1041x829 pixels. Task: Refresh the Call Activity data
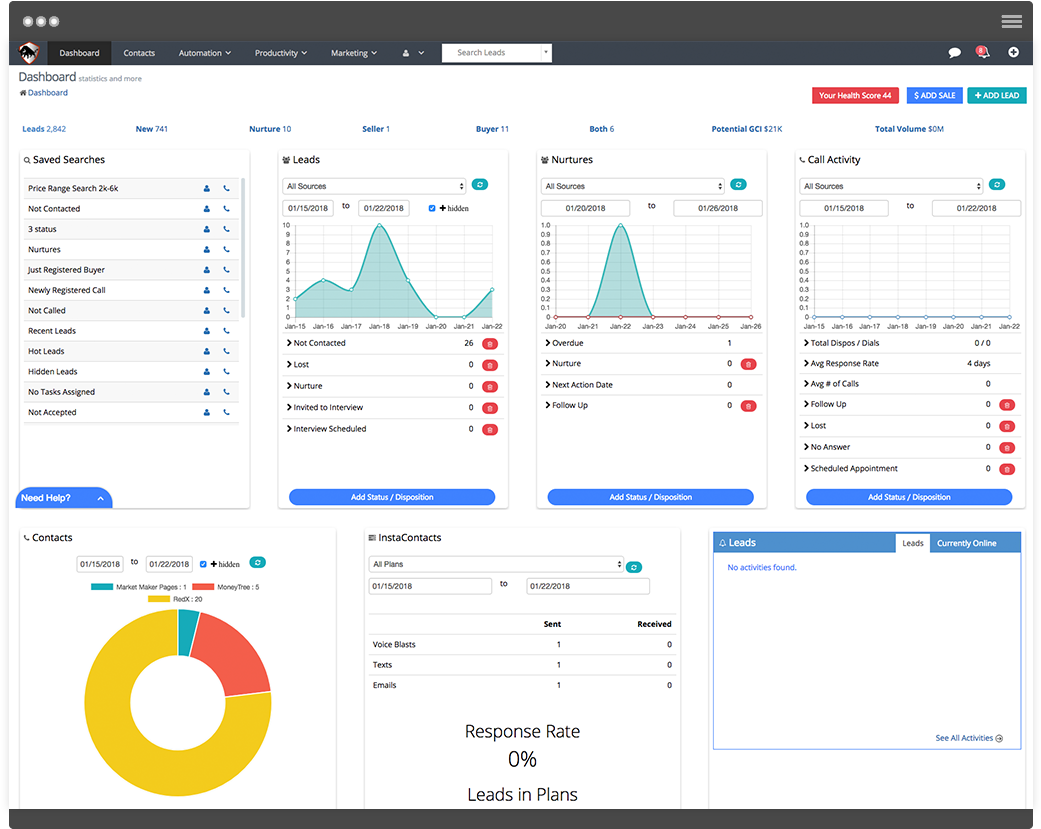pos(999,185)
